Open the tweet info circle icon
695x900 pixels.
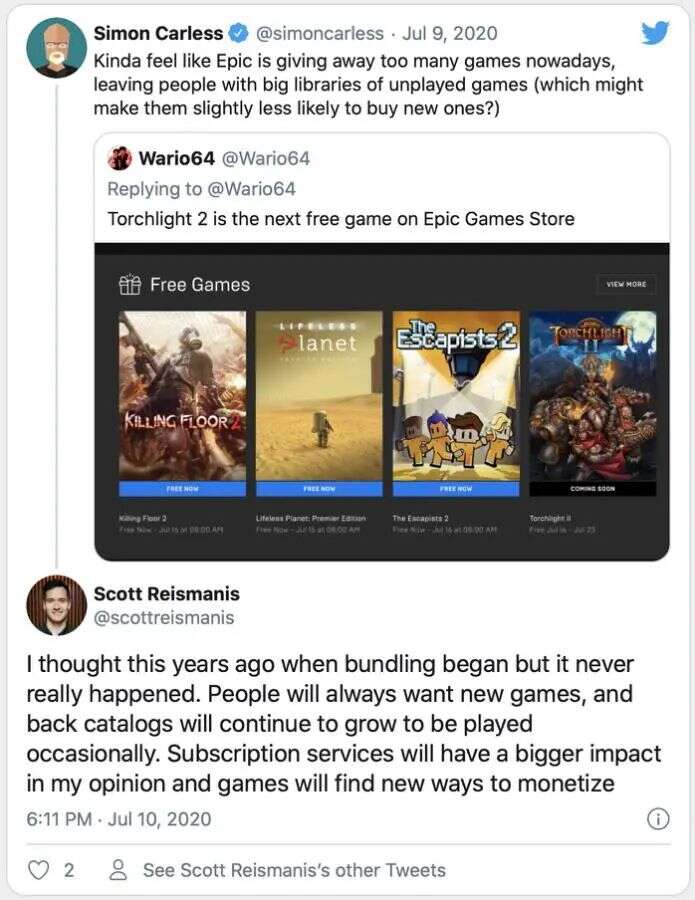657,819
